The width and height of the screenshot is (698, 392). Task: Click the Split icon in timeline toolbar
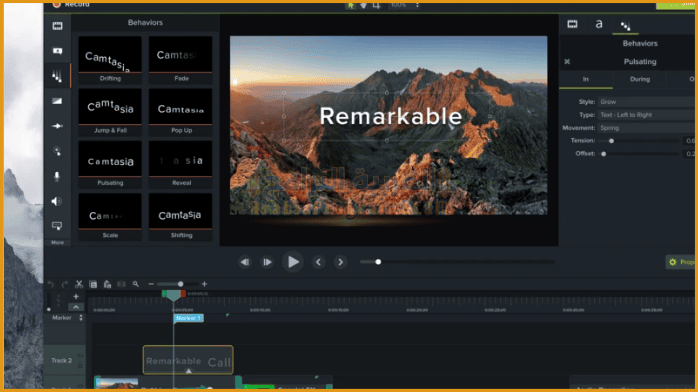point(121,284)
